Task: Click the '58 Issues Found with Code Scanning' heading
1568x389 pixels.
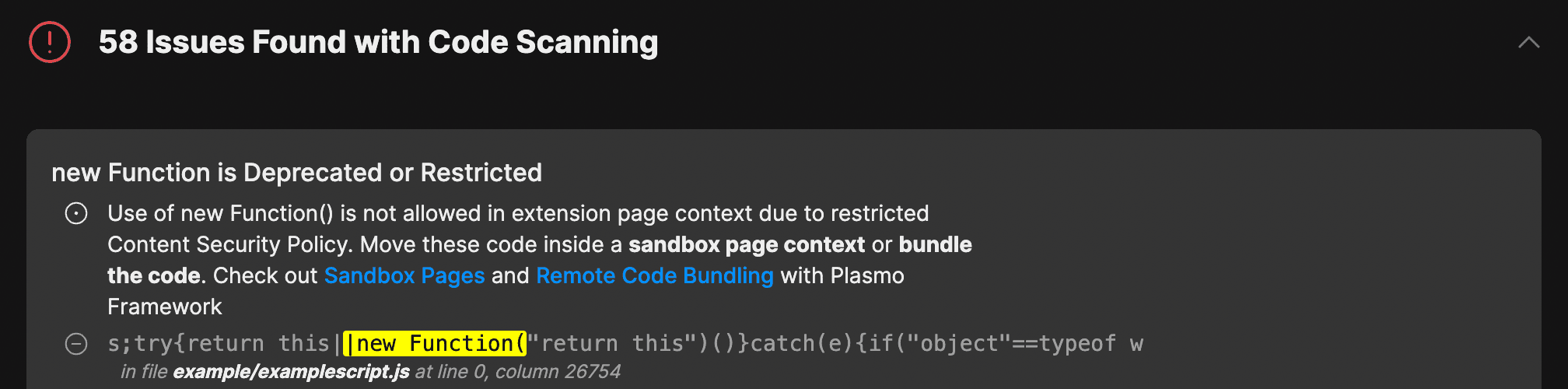Action: pyautogui.click(x=378, y=42)
